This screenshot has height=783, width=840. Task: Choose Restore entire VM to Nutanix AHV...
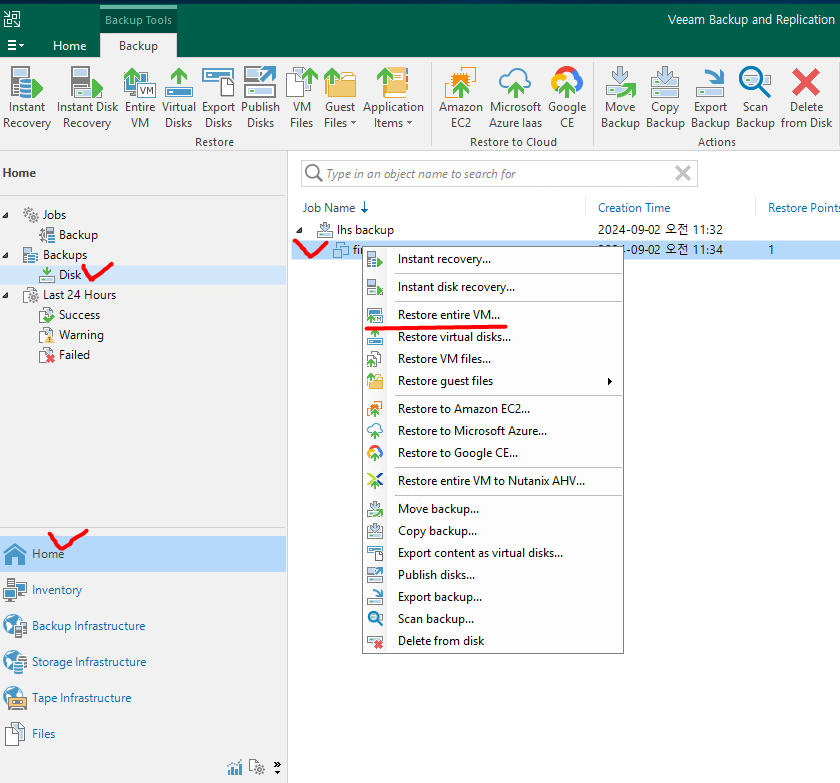[x=493, y=481]
